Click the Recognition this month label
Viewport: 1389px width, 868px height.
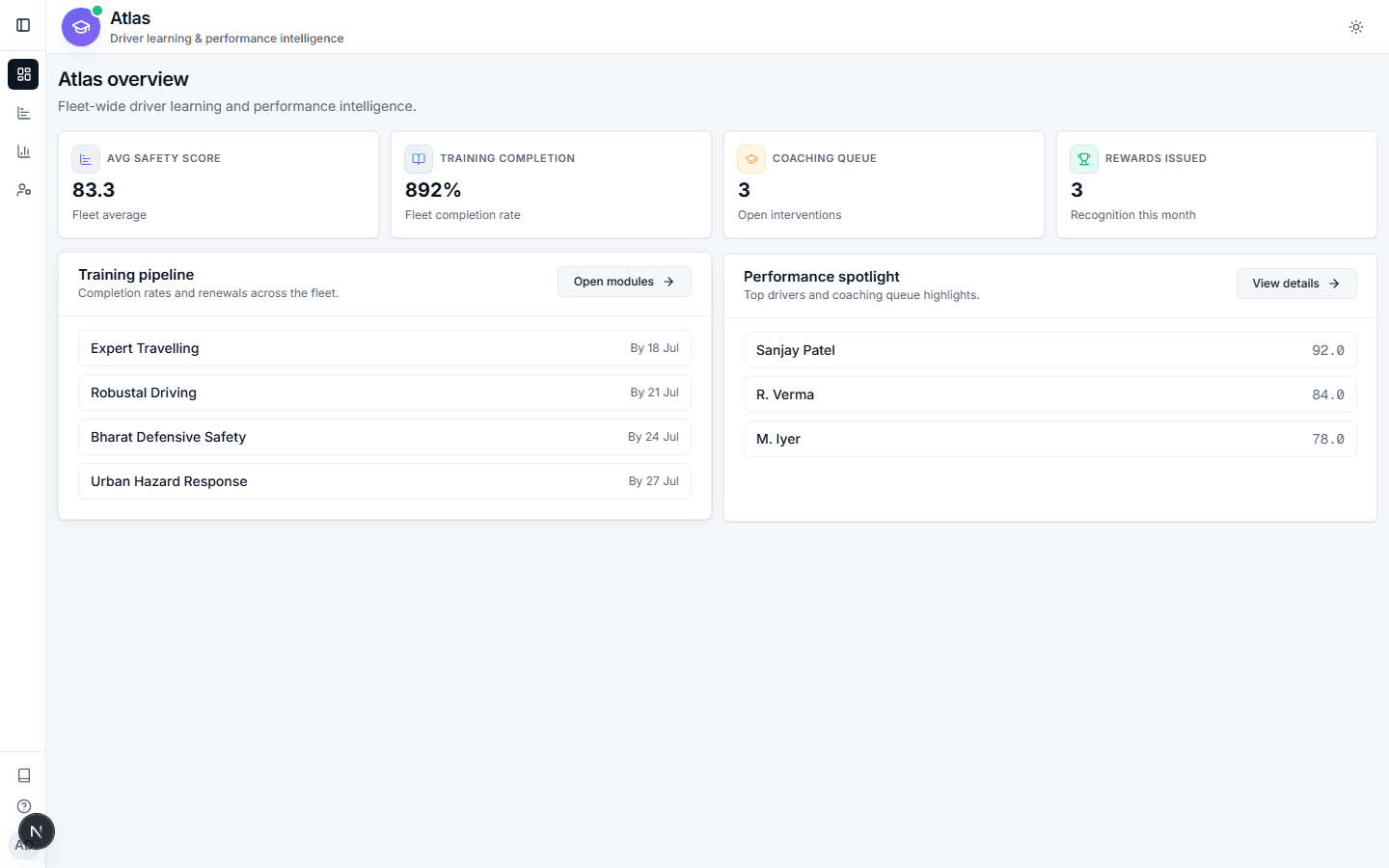click(x=1132, y=215)
